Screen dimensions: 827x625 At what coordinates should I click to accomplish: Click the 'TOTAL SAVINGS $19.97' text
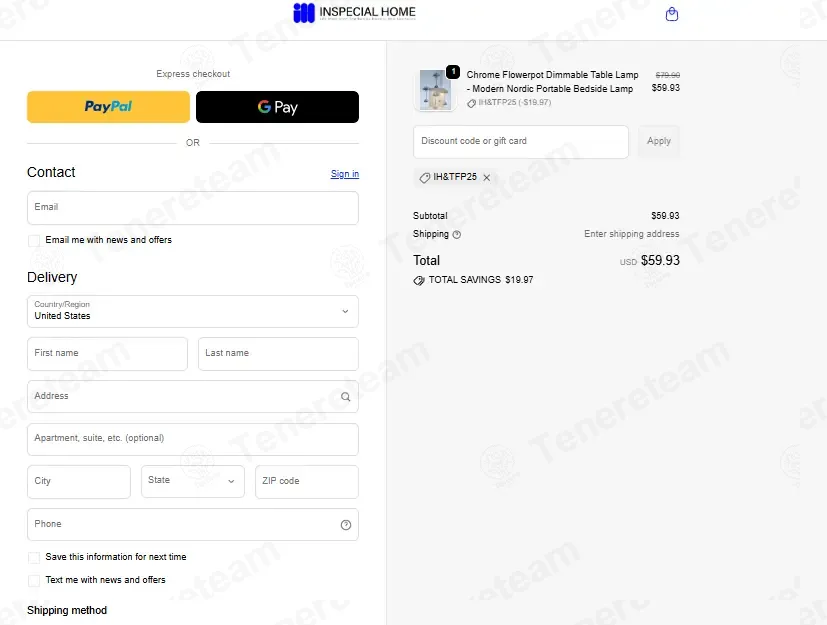click(480, 280)
